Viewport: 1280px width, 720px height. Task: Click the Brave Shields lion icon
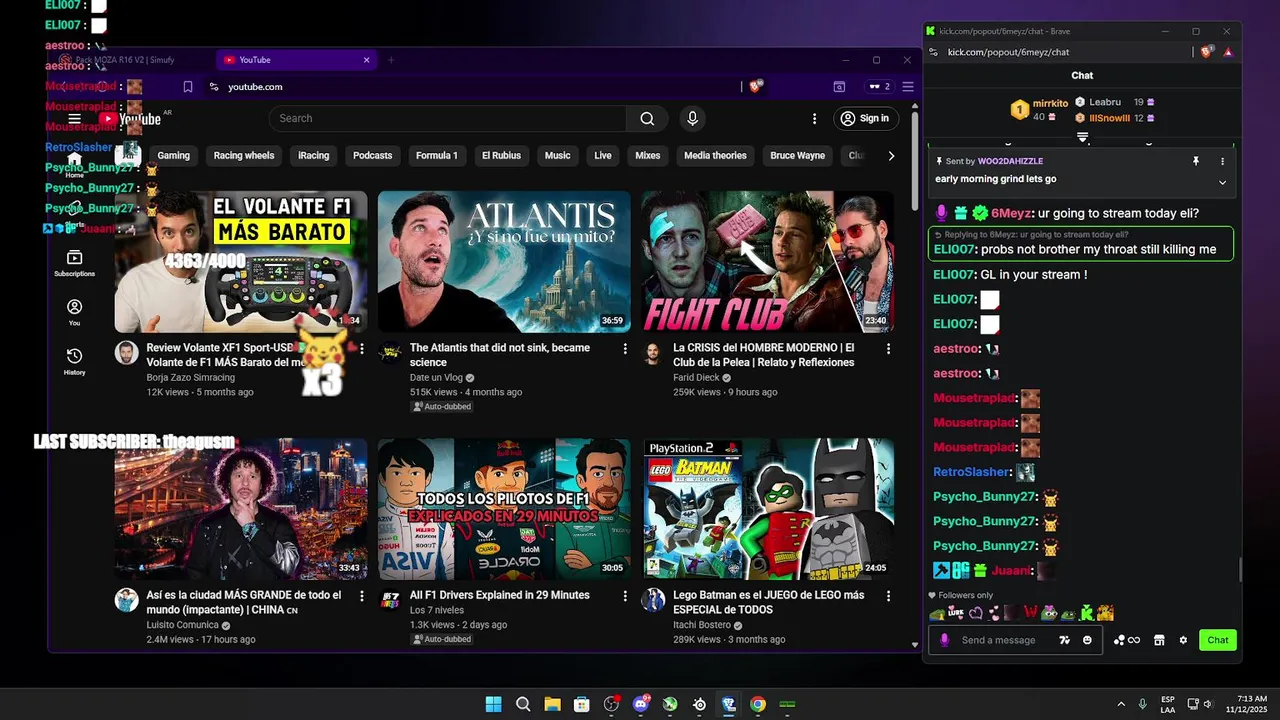(755, 87)
